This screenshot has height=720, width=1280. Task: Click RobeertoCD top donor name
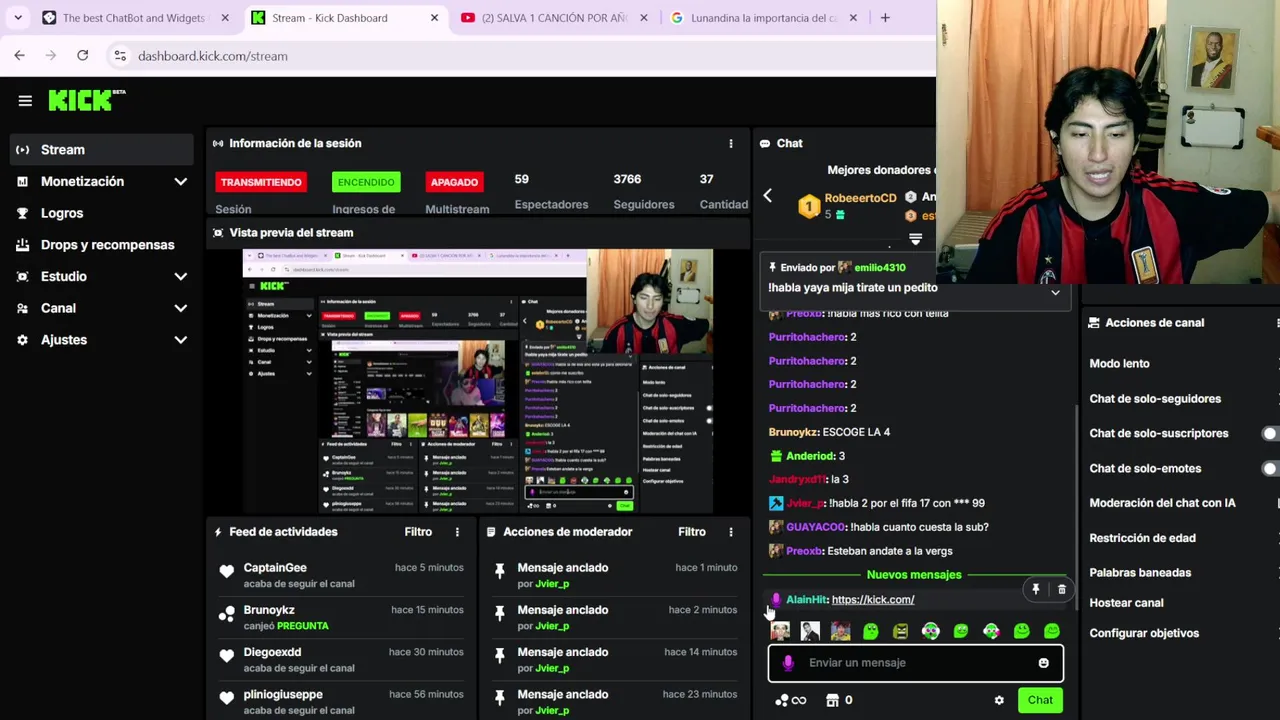[x=860, y=198]
